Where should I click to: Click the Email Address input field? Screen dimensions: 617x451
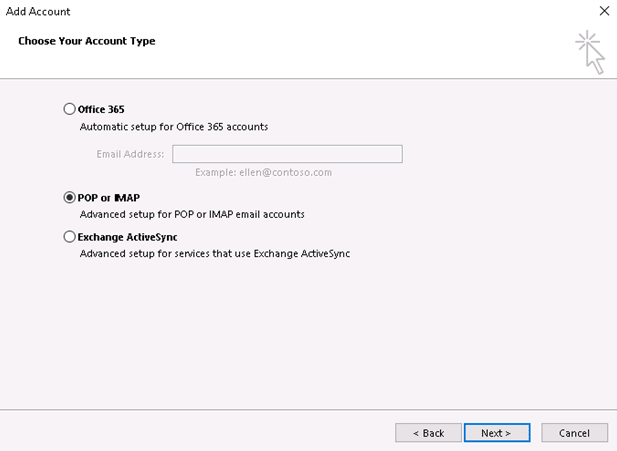(287, 154)
